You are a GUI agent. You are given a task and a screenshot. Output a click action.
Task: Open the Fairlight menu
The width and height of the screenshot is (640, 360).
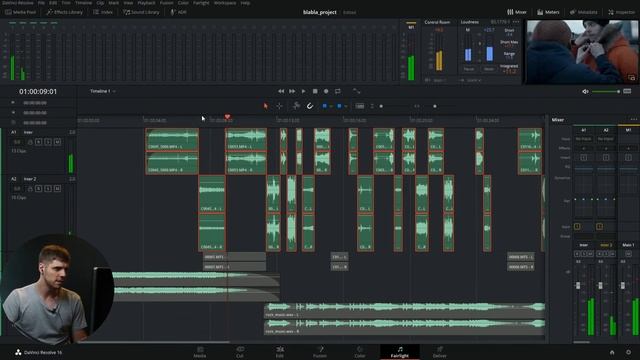[201, 3]
